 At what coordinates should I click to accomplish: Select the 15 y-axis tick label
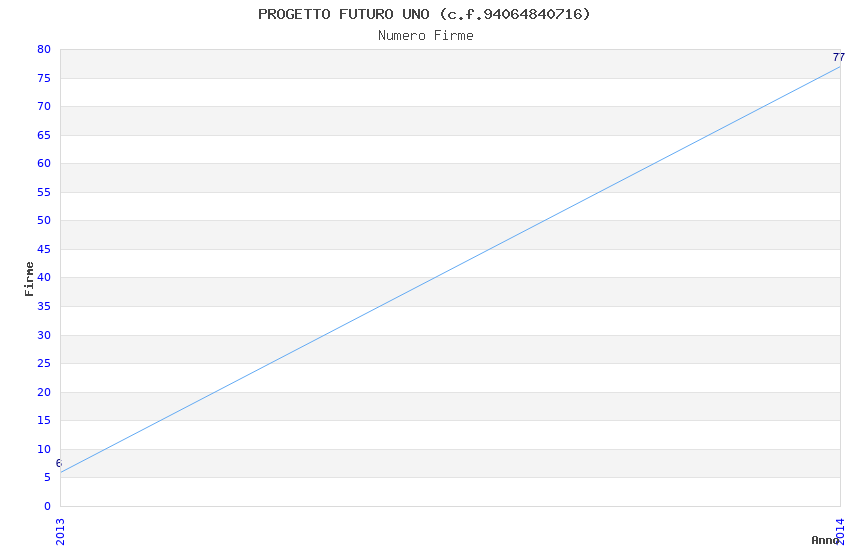pos(44,421)
